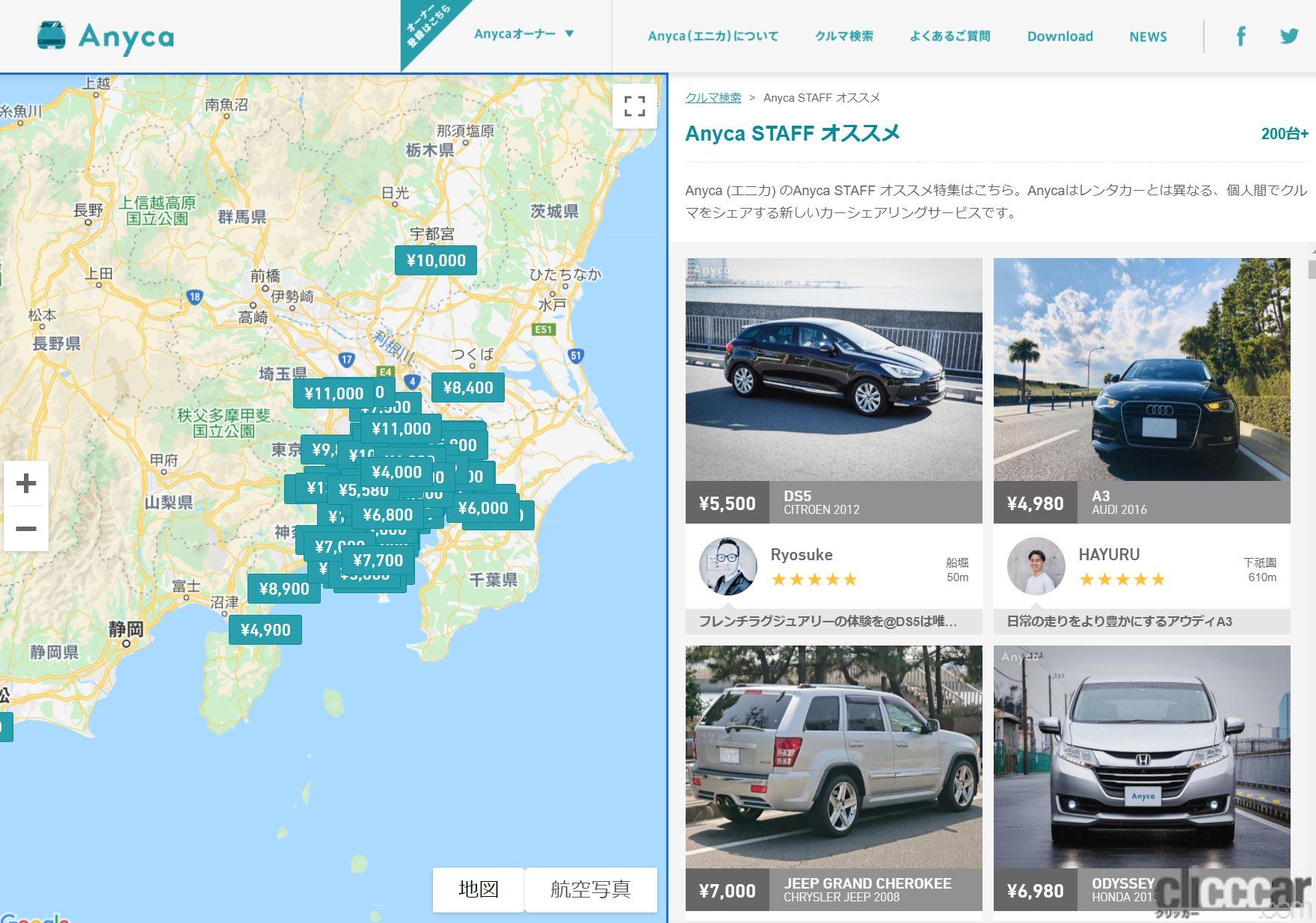This screenshot has width=1316, height=923.
Task: Click the Anyca STAFF オススメ heading
Action: pyautogui.click(x=793, y=133)
